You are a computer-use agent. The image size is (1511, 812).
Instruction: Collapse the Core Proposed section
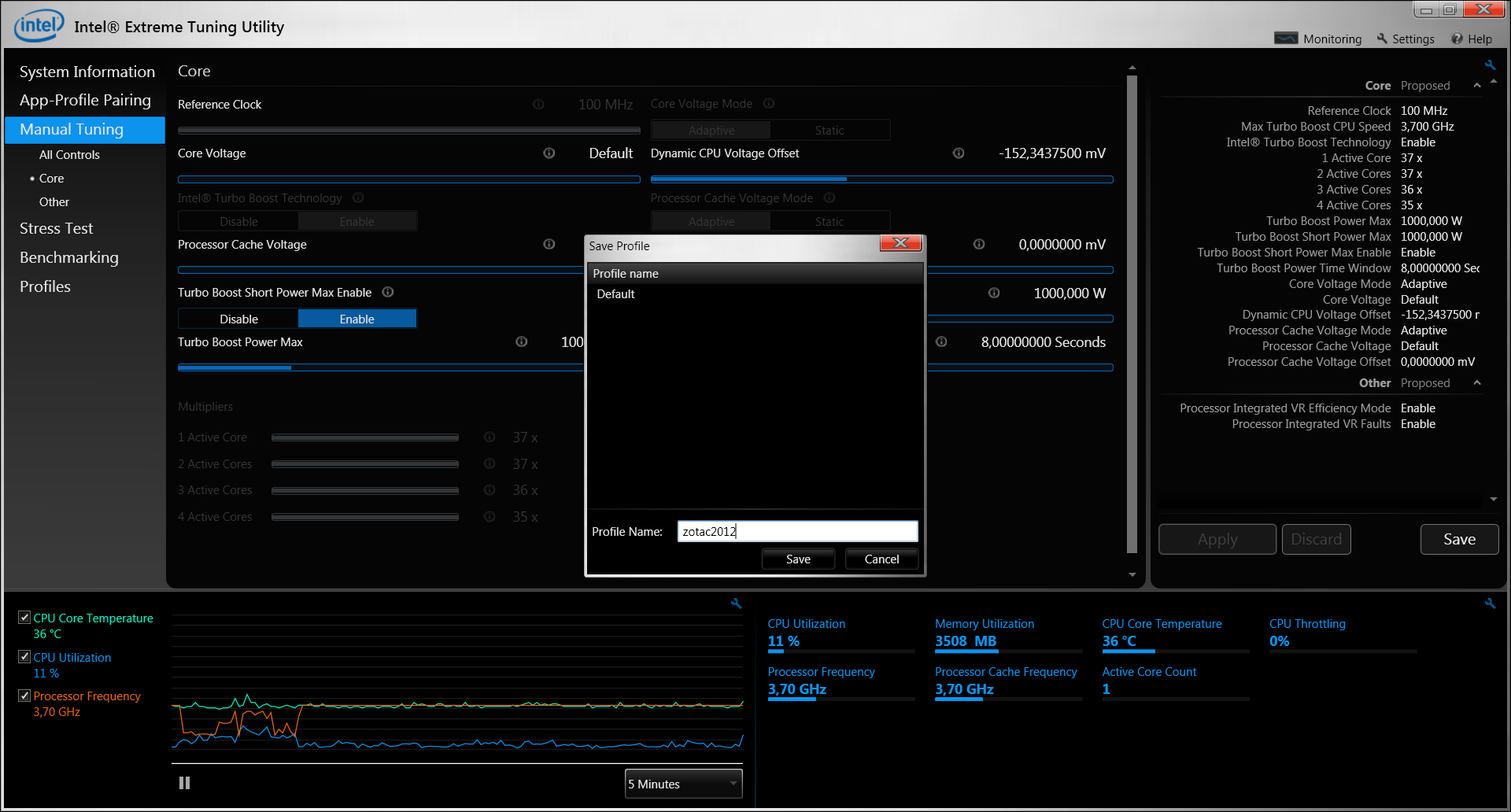(x=1477, y=86)
